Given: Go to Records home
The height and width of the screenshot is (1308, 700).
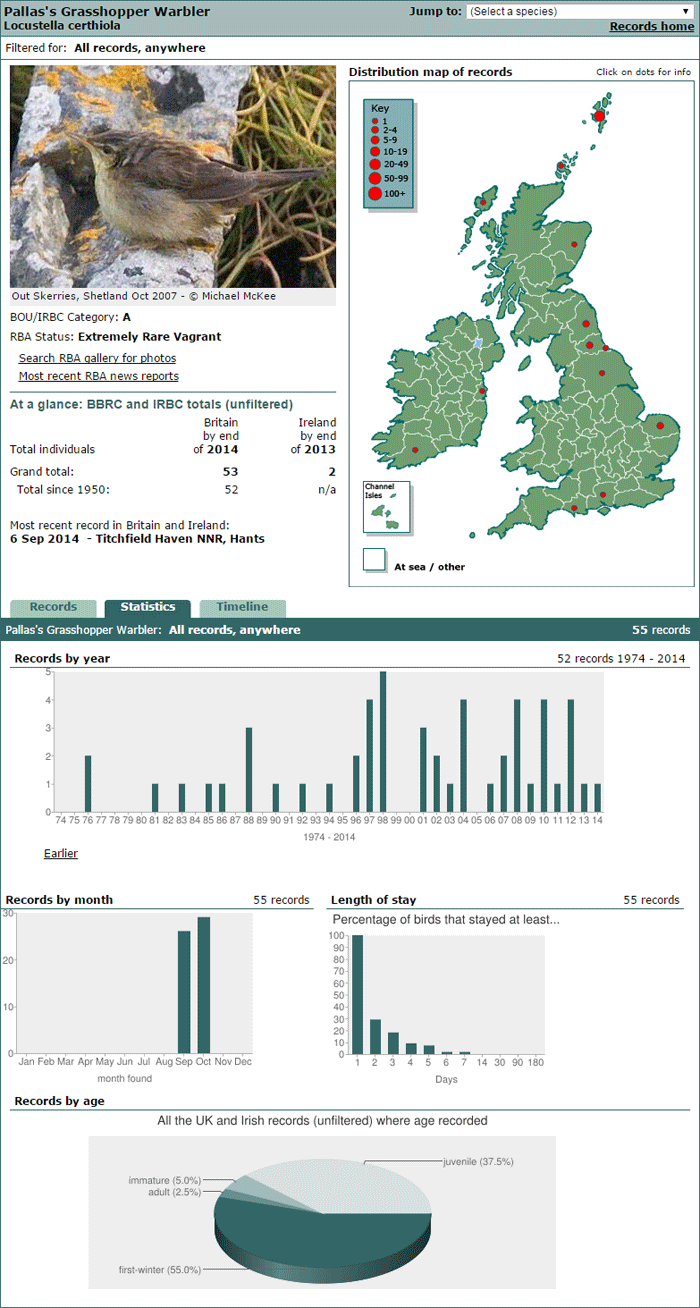Looking at the screenshot, I should tap(652, 27).
